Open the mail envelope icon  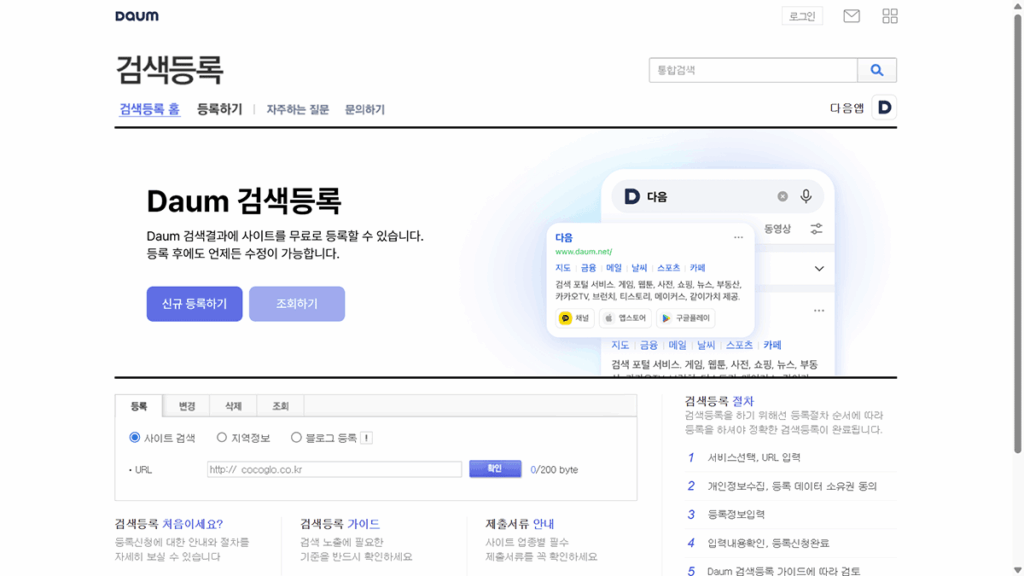click(x=851, y=16)
